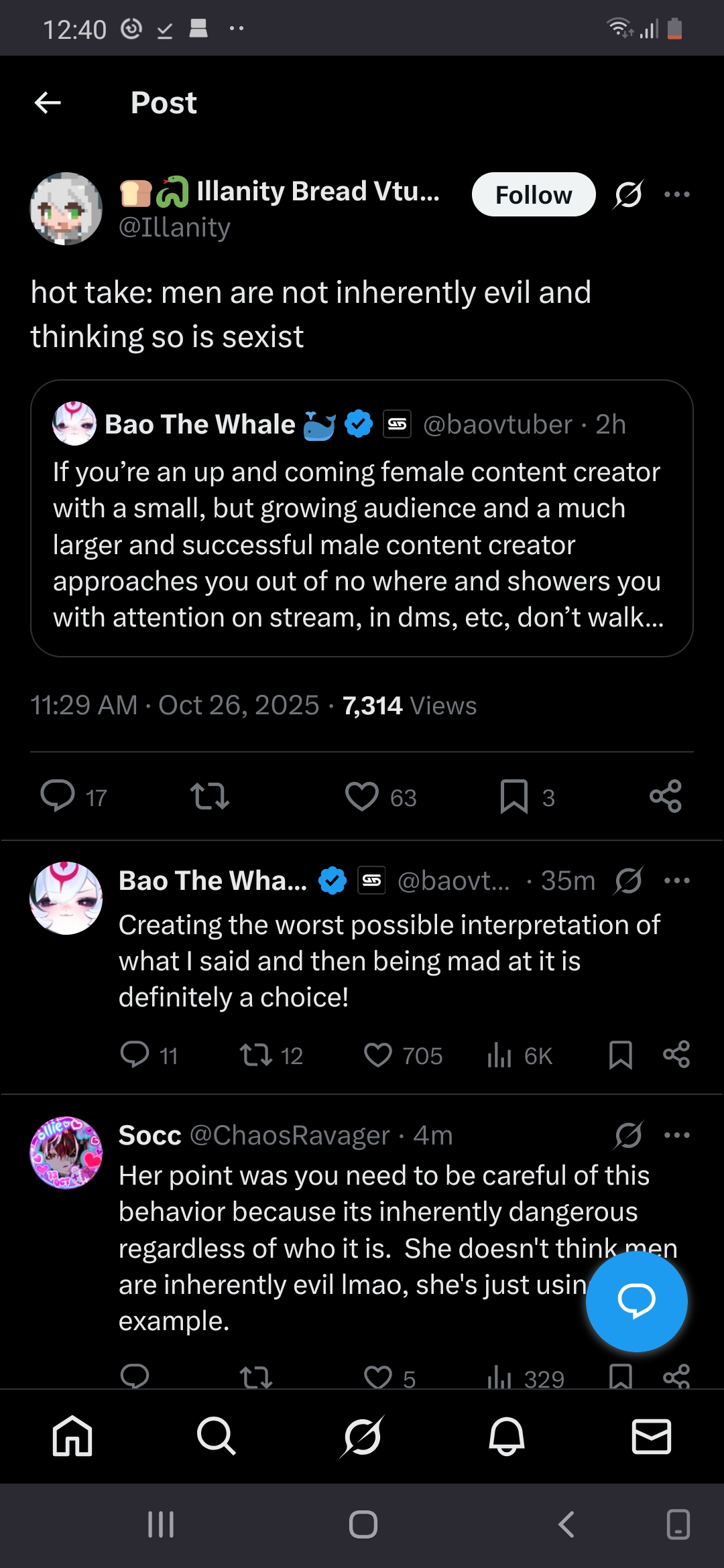Open the Notifications bell tab
This screenshot has height=1568, width=724.
507,1436
